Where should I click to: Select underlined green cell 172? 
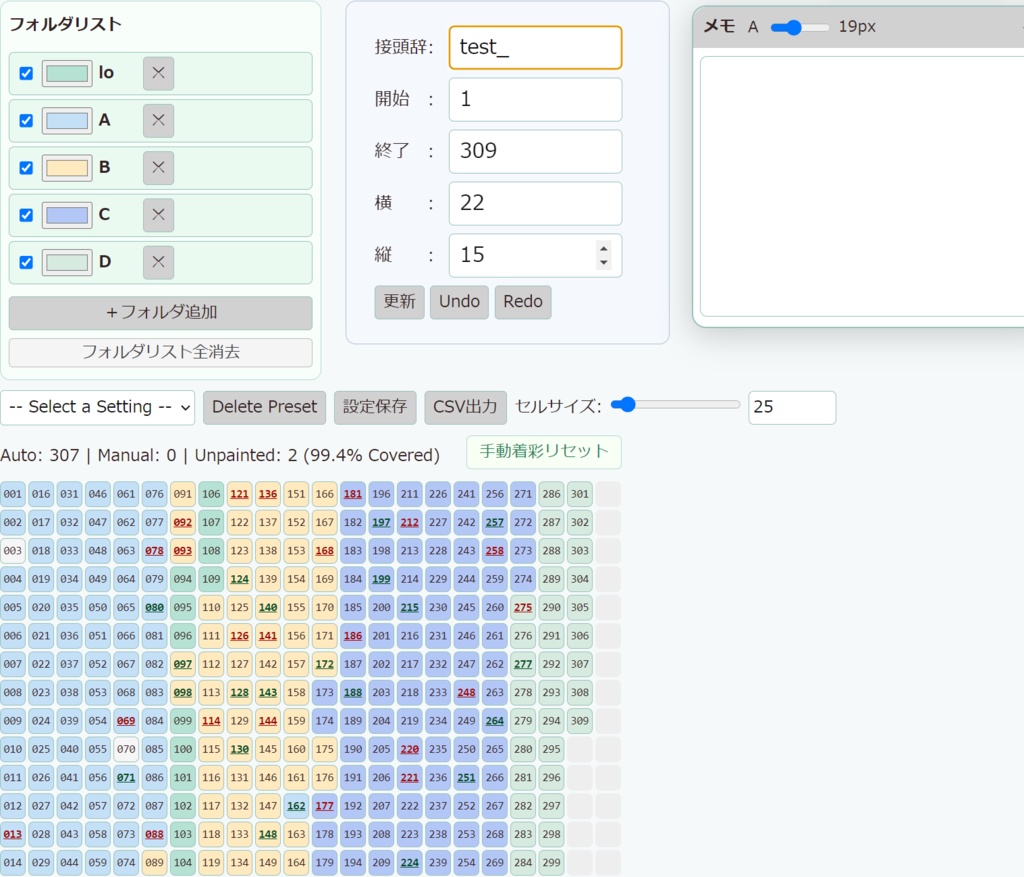(x=325, y=664)
